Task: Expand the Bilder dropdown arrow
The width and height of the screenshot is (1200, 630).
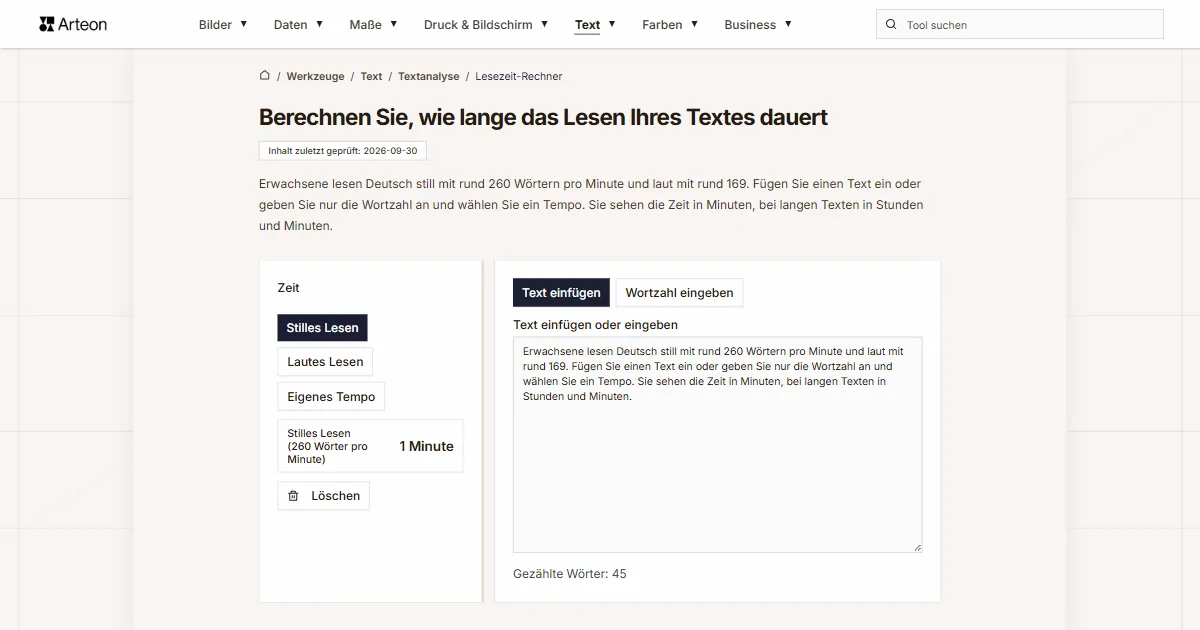Action: [243, 24]
